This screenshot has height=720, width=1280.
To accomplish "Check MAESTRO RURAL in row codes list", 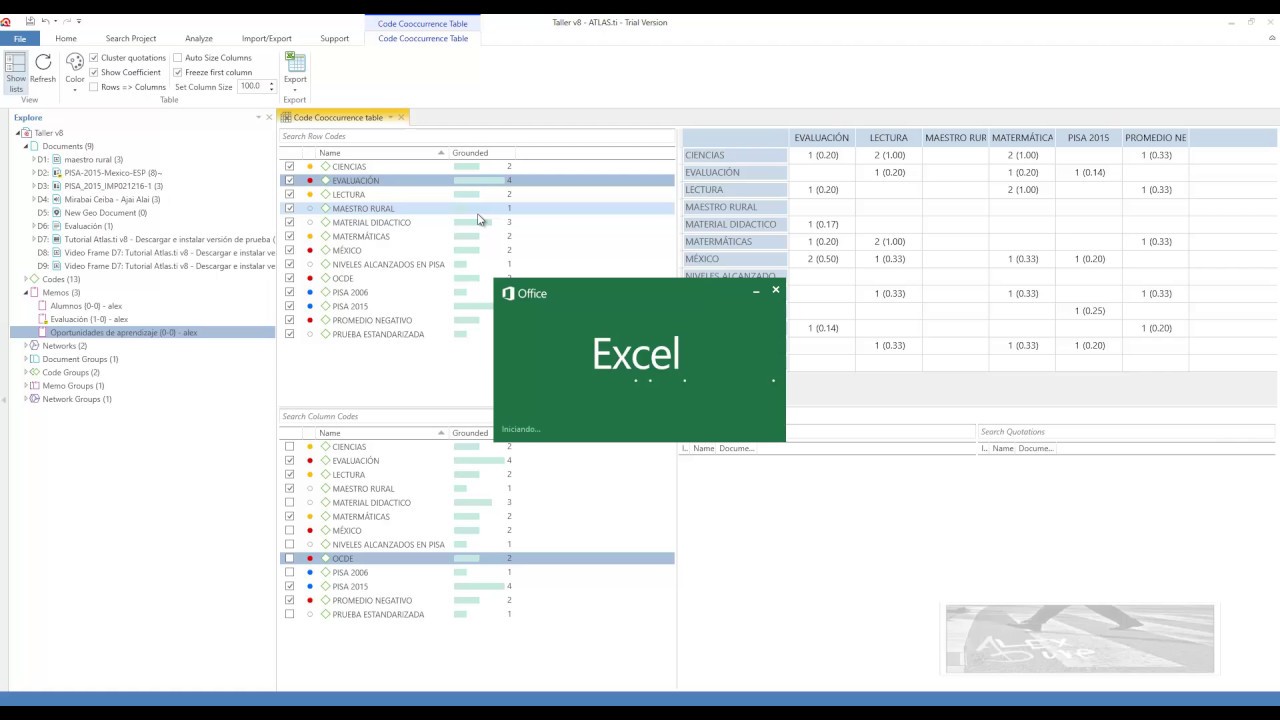I will 290,209.
